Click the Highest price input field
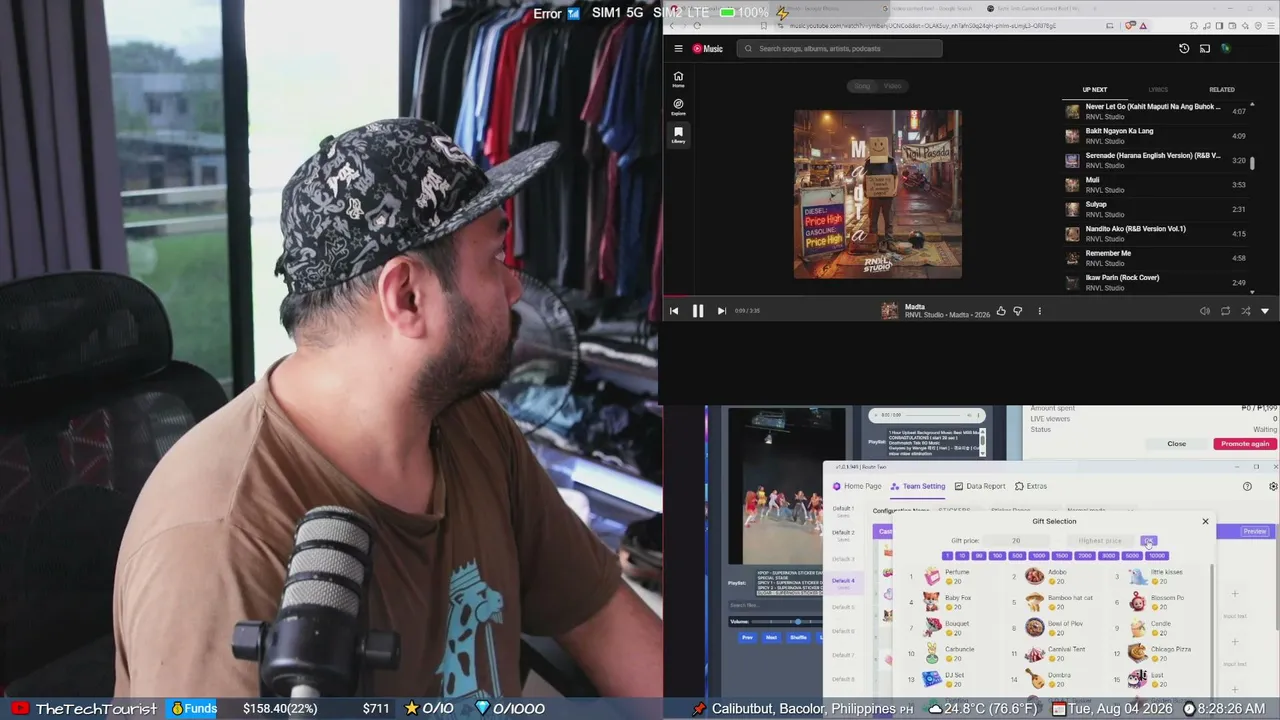 (1100, 541)
